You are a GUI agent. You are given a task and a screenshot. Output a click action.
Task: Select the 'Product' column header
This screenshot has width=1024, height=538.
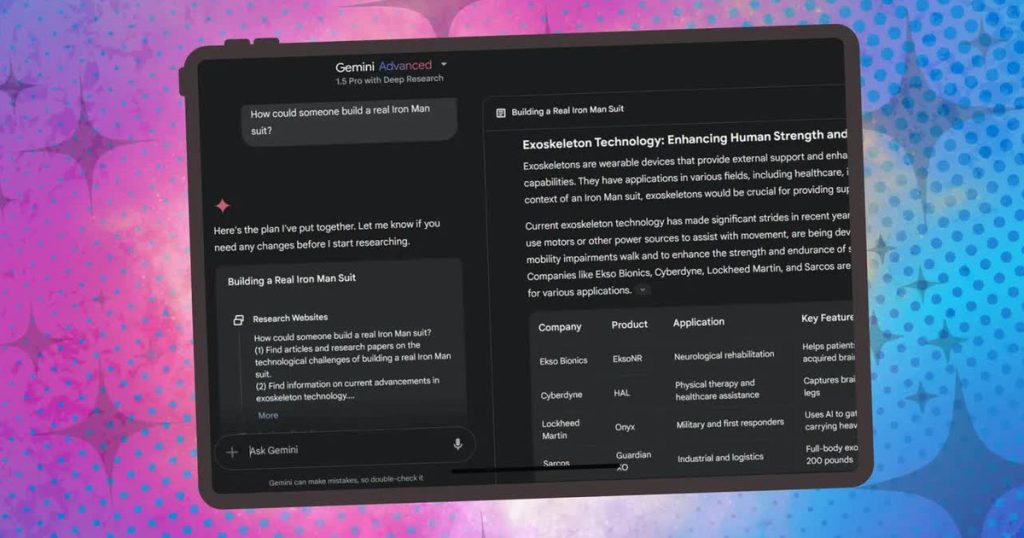(x=629, y=324)
